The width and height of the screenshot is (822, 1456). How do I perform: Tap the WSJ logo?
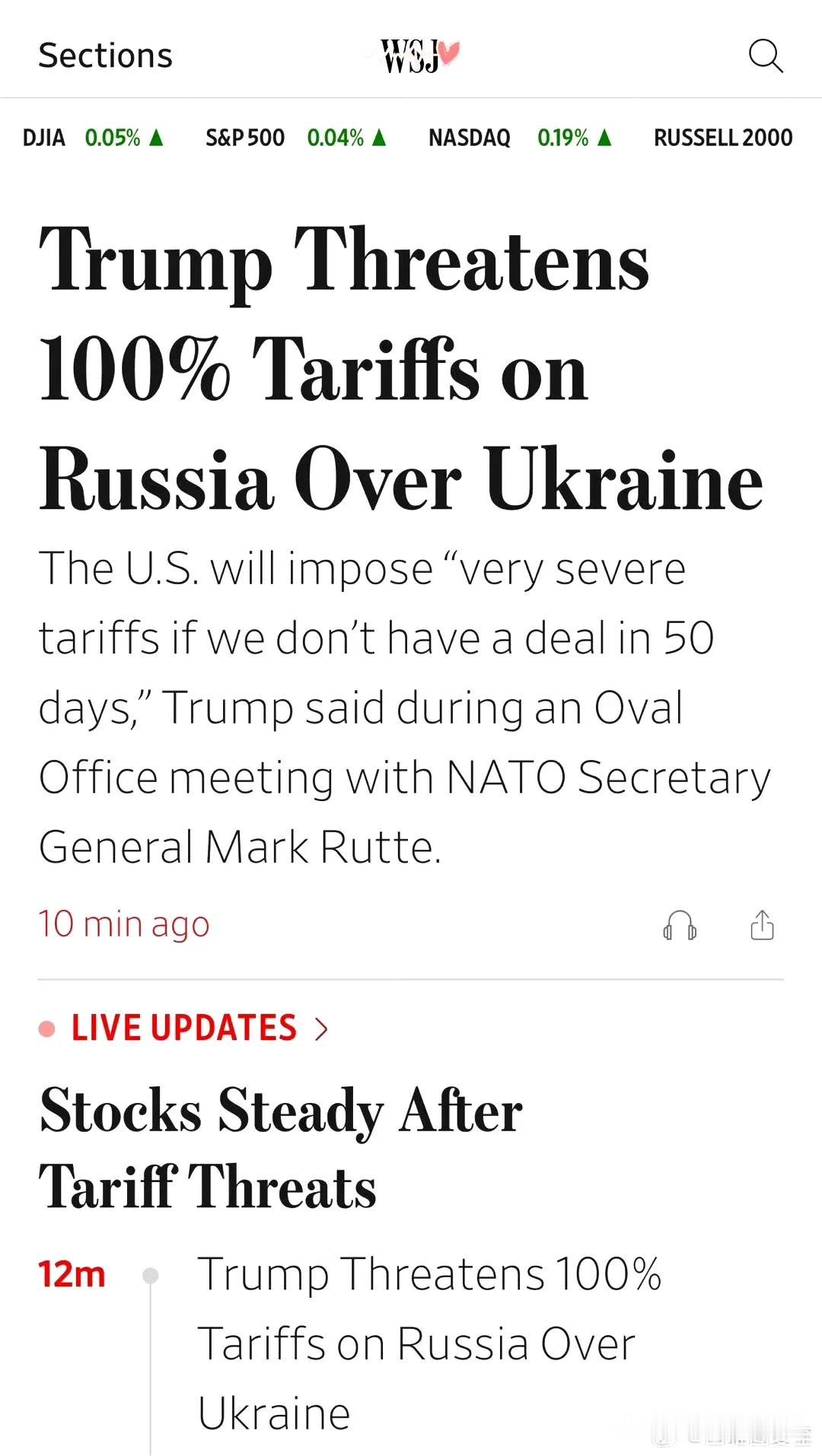419,56
